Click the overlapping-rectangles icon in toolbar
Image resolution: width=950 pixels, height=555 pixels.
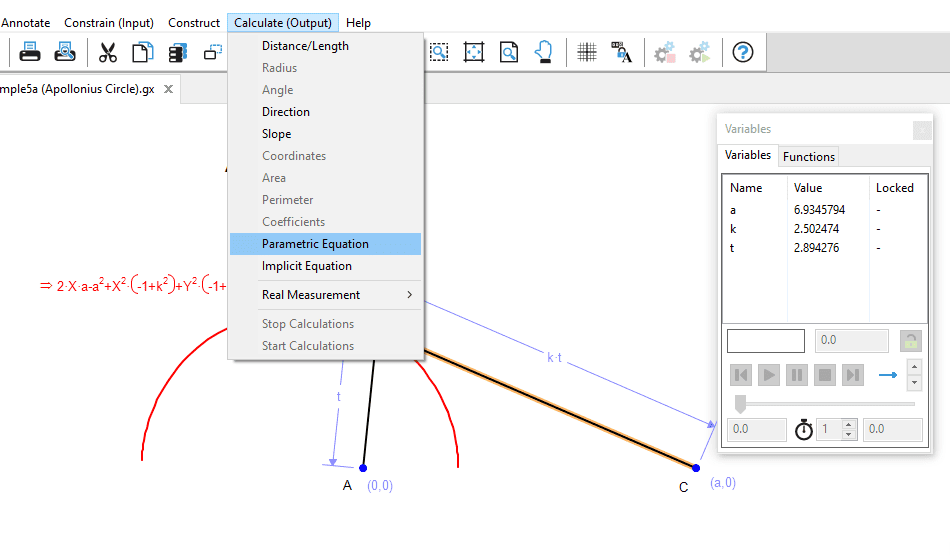click(213, 53)
